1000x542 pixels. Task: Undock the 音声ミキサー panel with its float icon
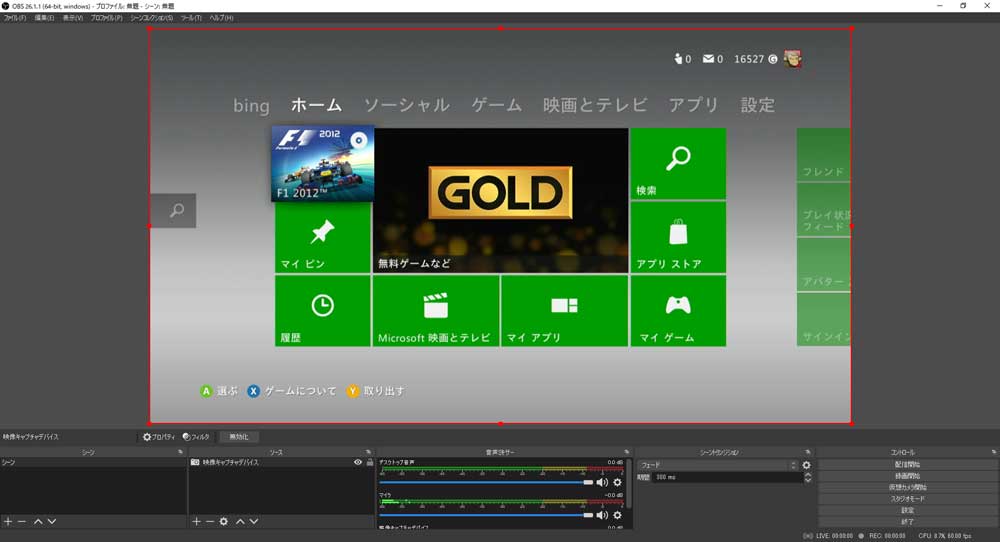pos(626,452)
